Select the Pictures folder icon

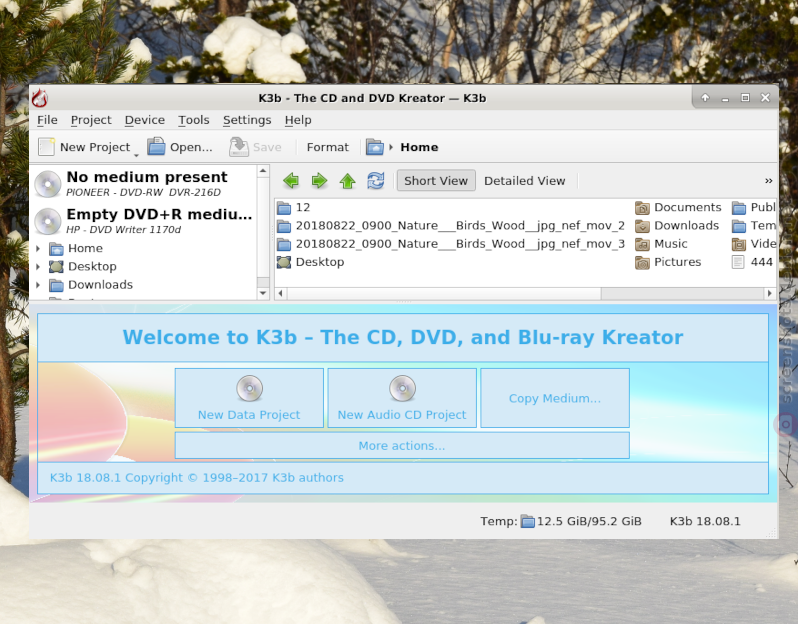point(642,263)
